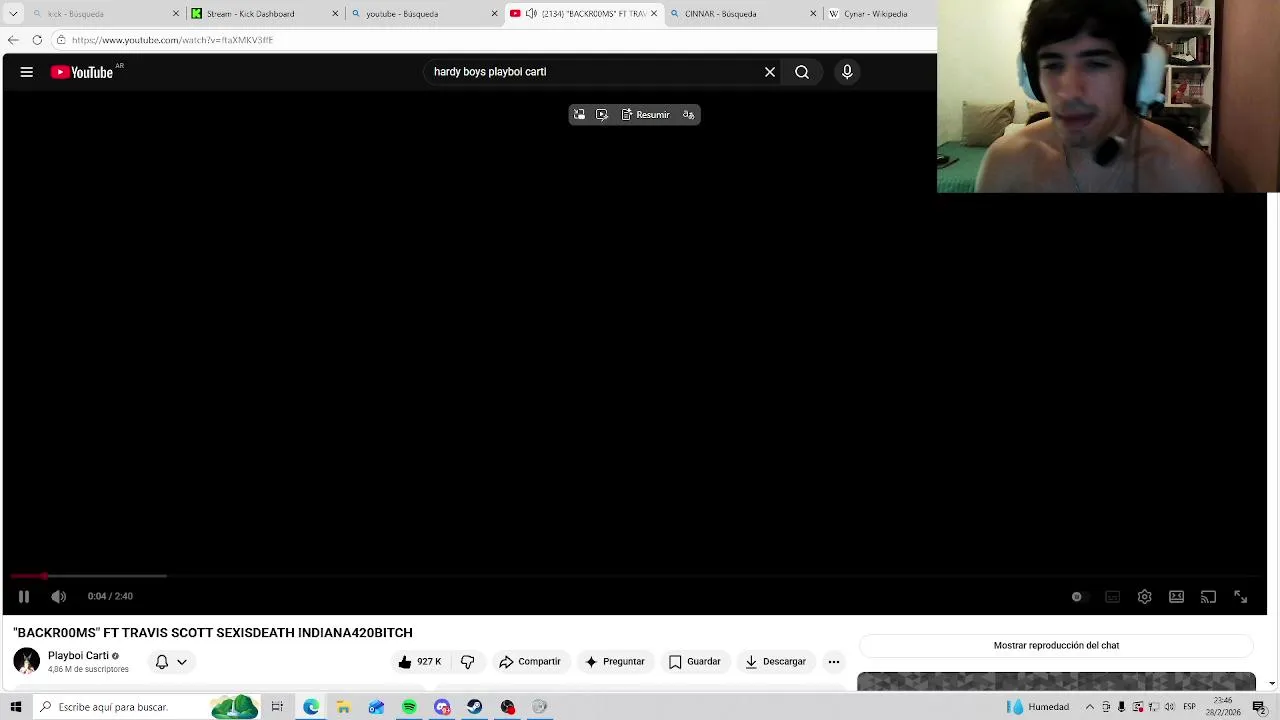Viewport: 1280px width, 720px height.
Task: Show hidden system tray icons
Action: [x=1090, y=707]
